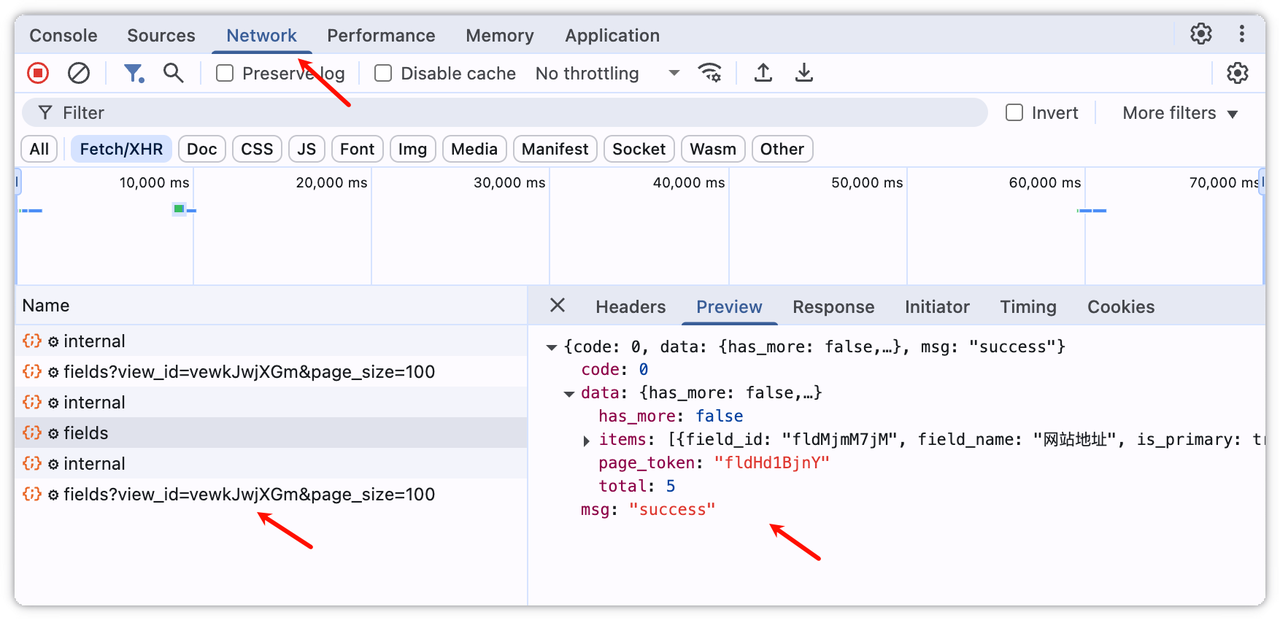Select the Fetch/XHR filter button
Image resolution: width=1280 pixels, height=620 pixels.
[x=121, y=149]
